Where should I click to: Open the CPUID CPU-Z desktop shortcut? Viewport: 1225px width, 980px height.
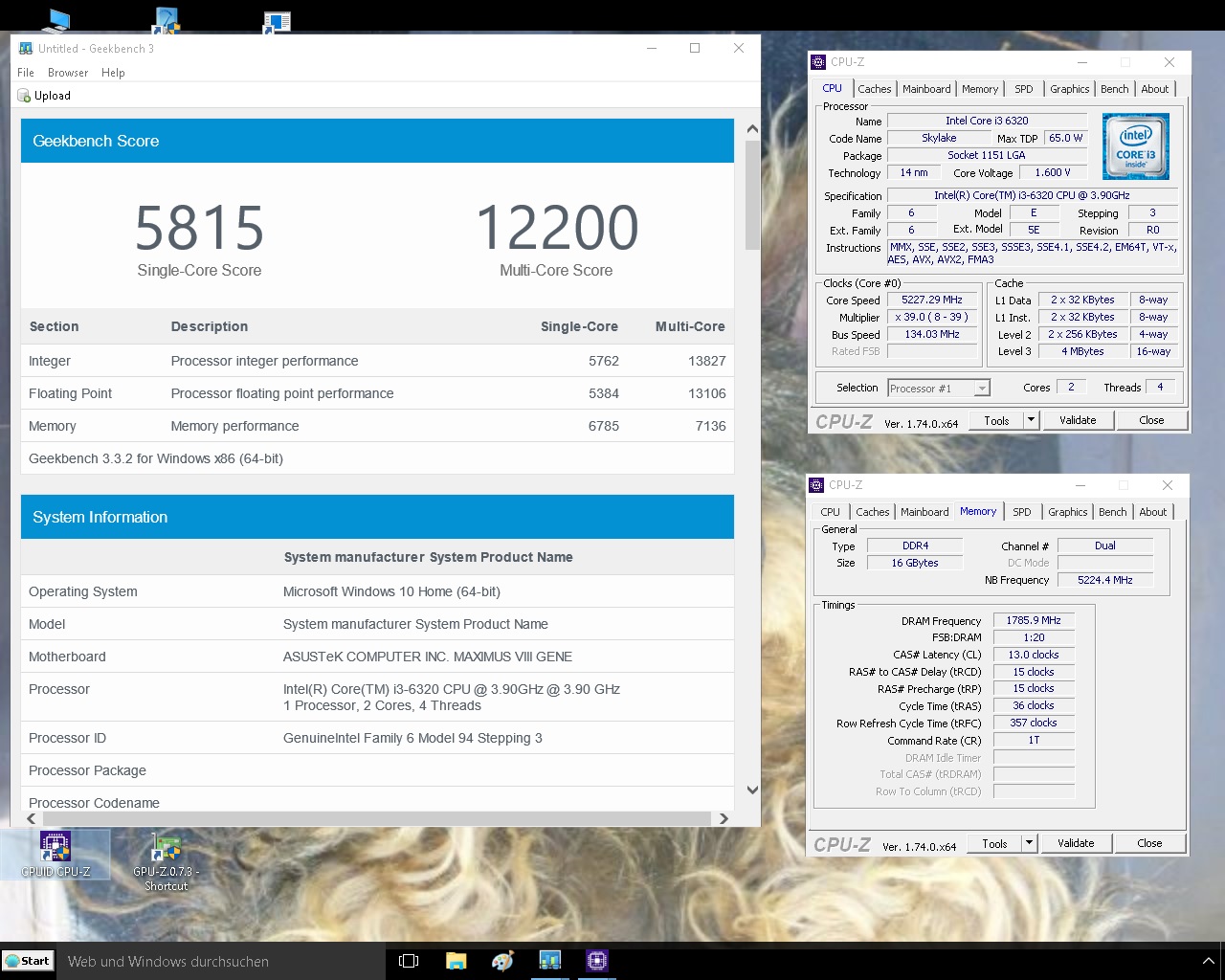coord(56,855)
